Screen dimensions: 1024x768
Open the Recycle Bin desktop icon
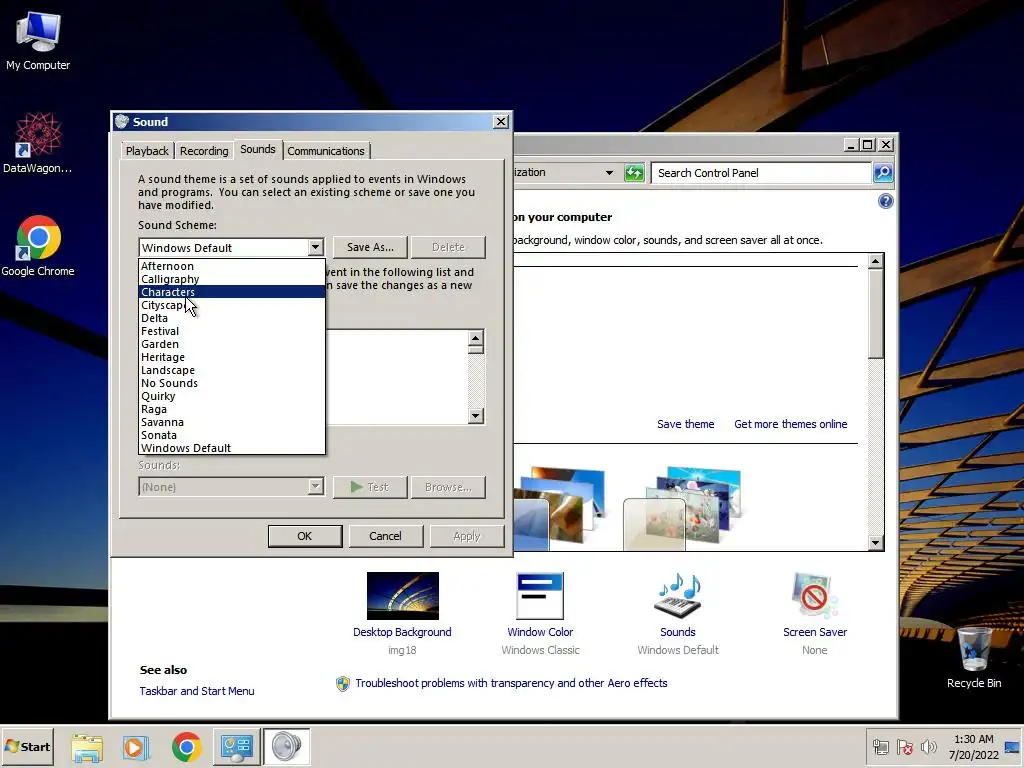pyautogui.click(x=974, y=656)
